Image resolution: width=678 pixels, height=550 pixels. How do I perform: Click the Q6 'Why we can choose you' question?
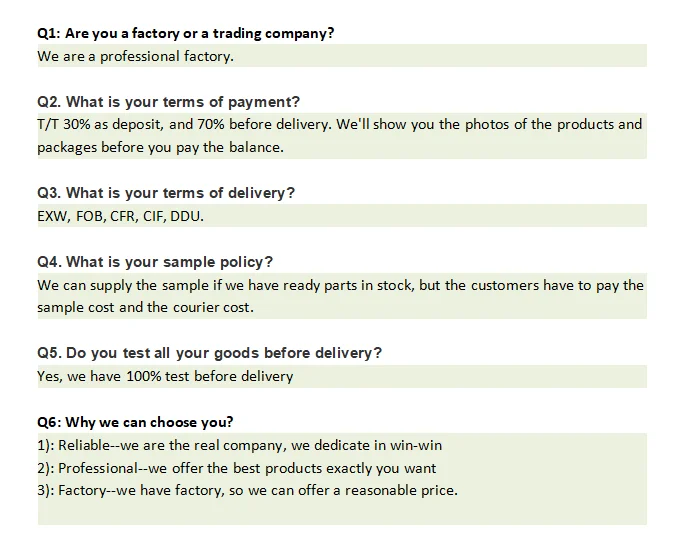coord(135,422)
